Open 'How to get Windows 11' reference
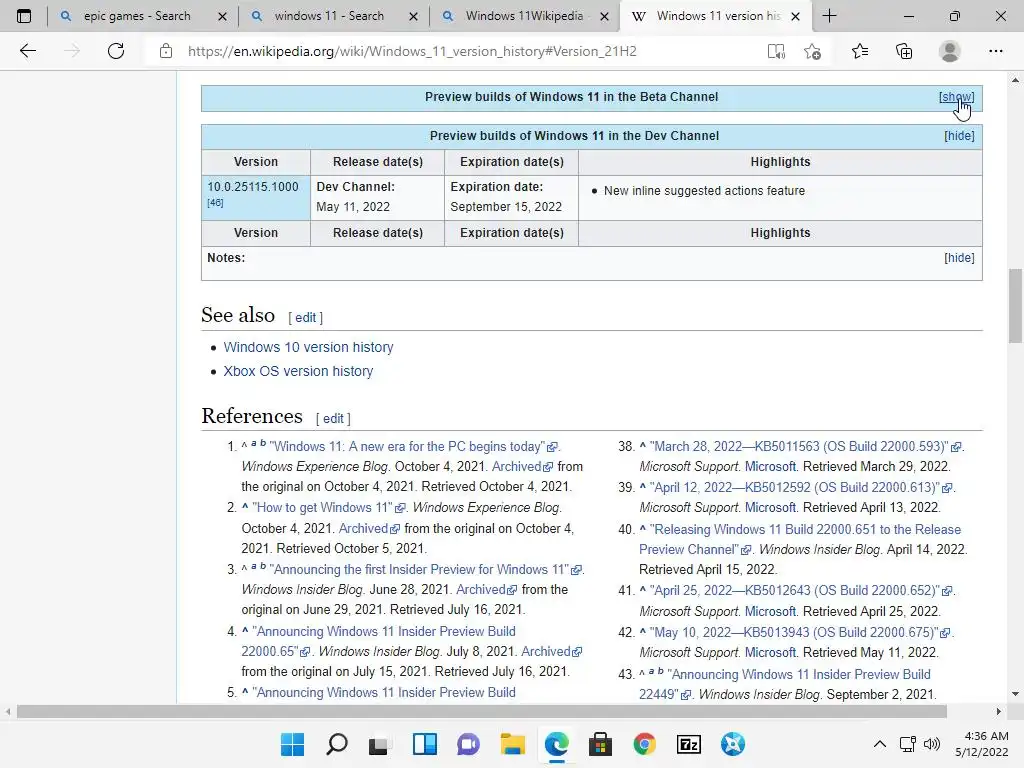Image resolution: width=1024 pixels, height=768 pixels. pos(328,507)
